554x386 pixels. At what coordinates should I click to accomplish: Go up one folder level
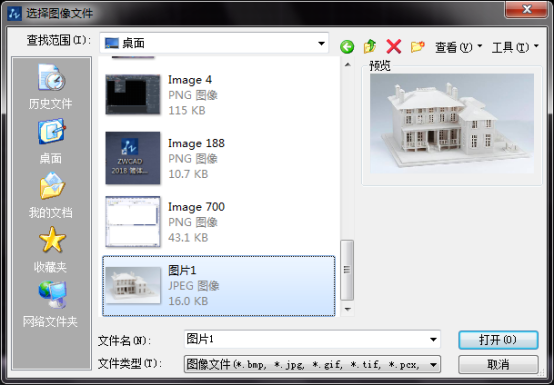370,46
